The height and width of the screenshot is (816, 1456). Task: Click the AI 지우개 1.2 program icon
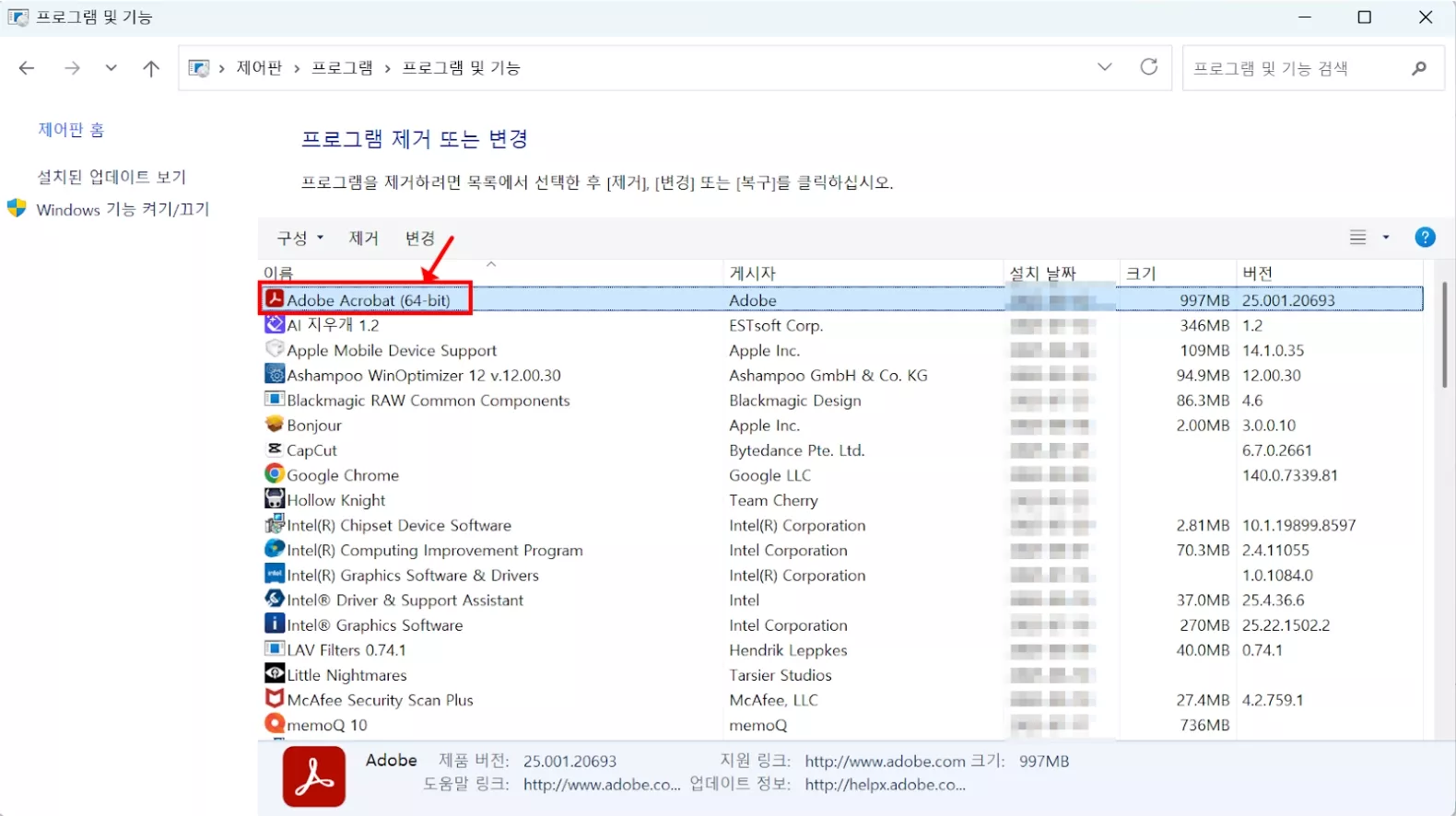(274, 324)
